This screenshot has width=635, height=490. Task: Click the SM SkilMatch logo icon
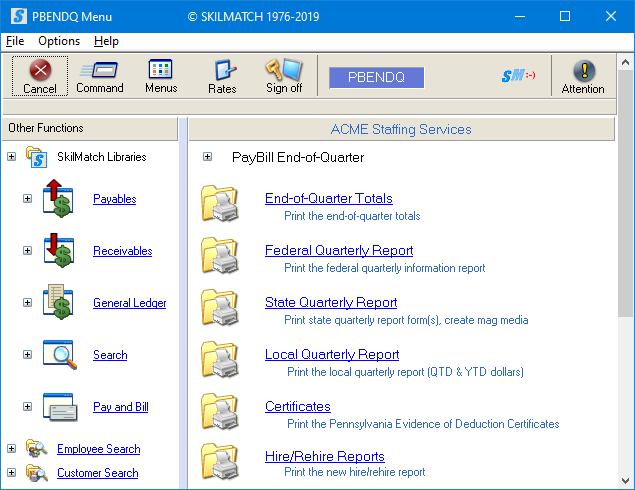518,75
